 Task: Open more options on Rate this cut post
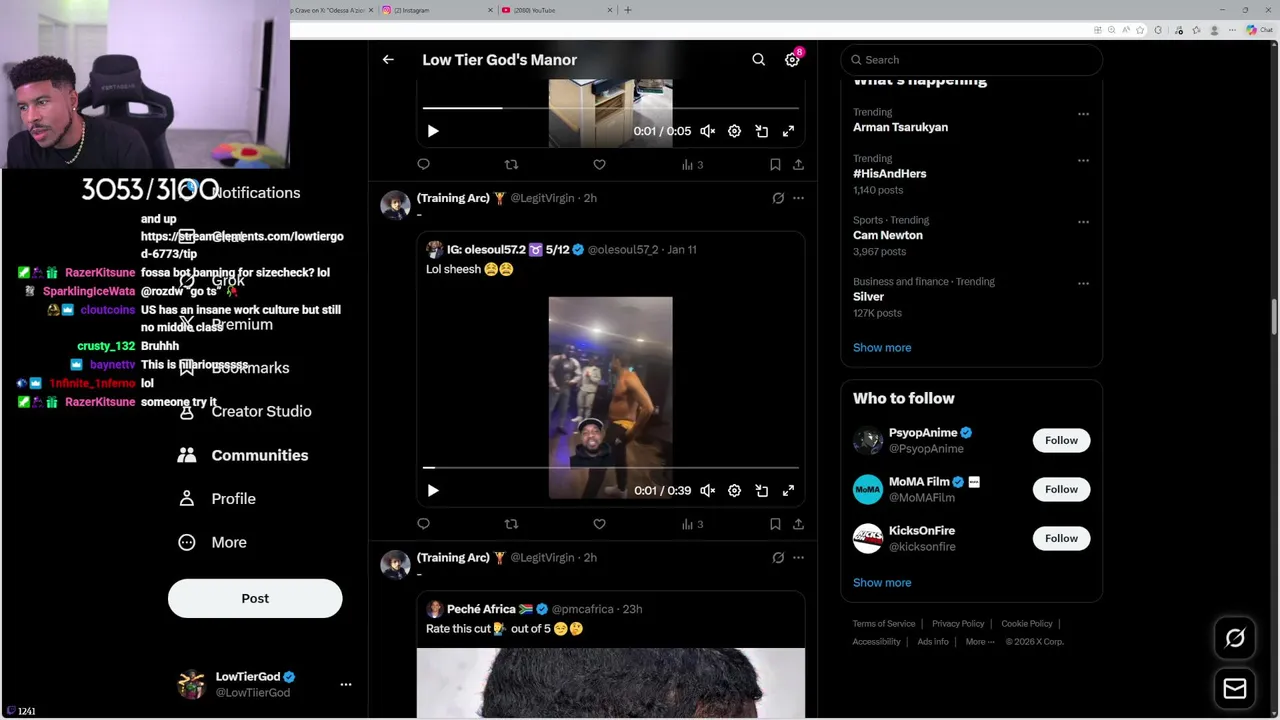click(798, 558)
